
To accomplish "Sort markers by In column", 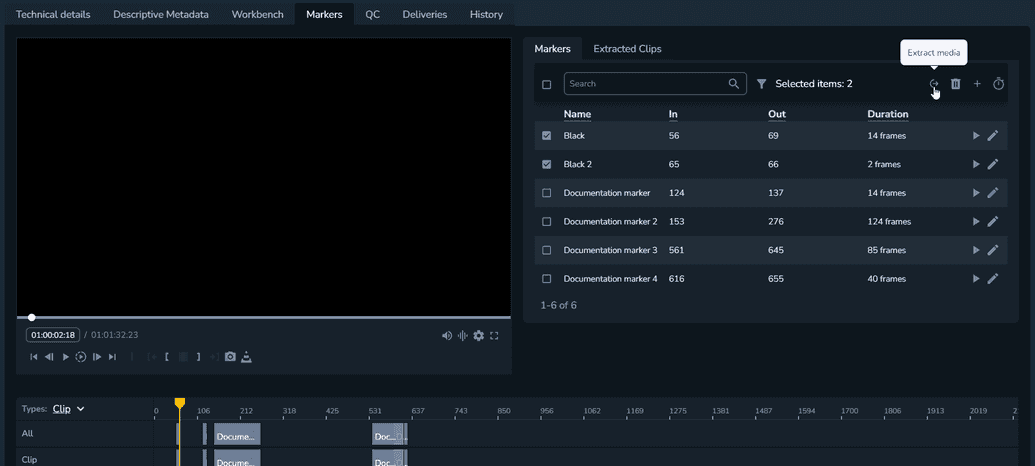I will pyautogui.click(x=673, y=114).
